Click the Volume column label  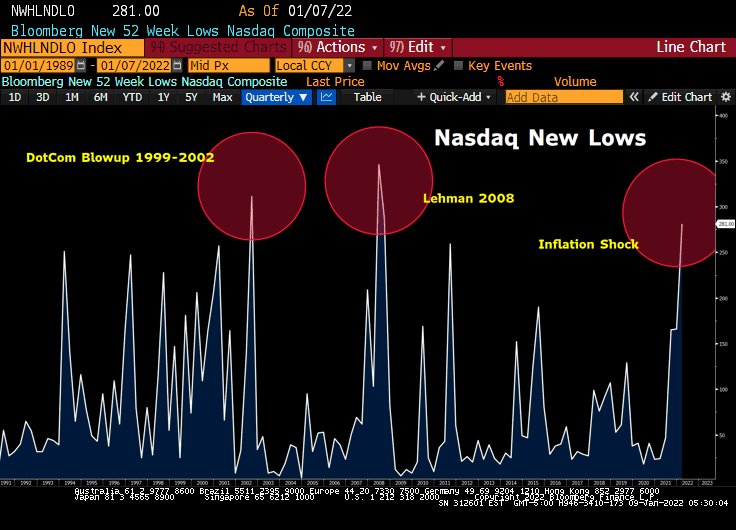click(x=575, y=82)
